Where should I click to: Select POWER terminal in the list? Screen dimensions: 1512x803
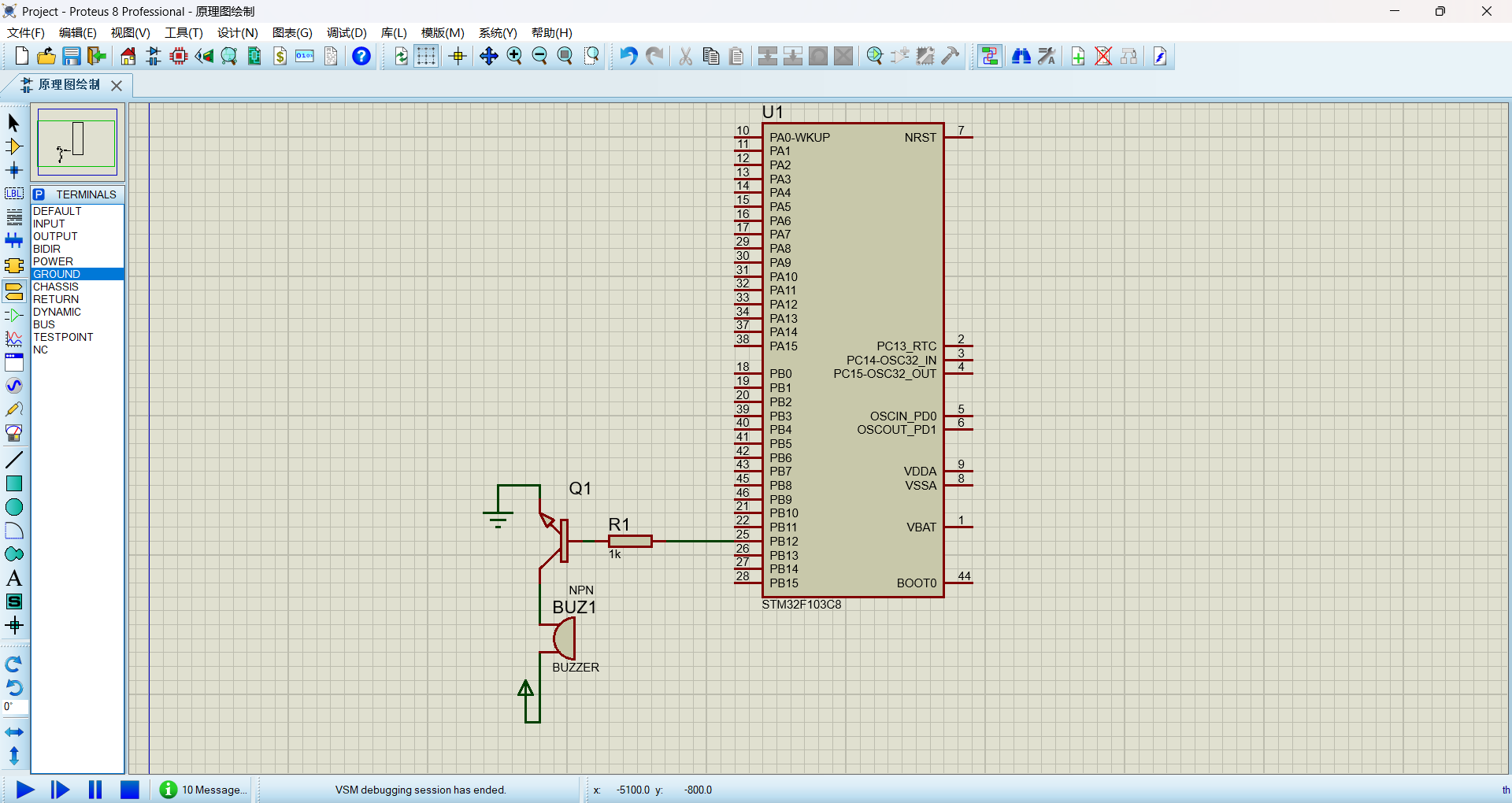click(77, 261)
